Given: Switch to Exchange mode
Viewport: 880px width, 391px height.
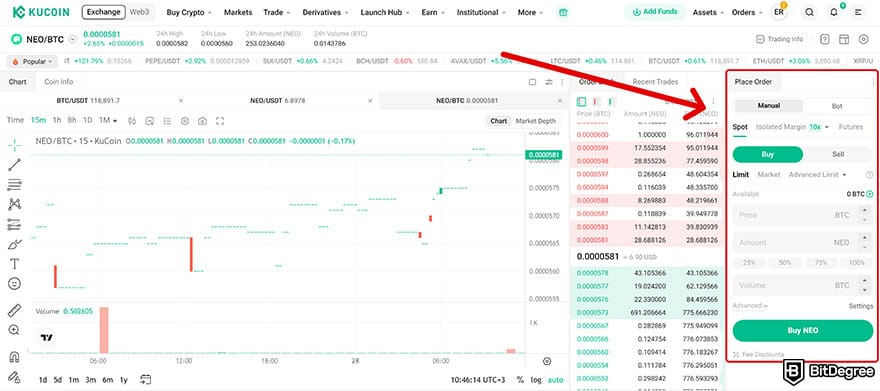Looking at the screenshot, I should click(x=104, y=12).
